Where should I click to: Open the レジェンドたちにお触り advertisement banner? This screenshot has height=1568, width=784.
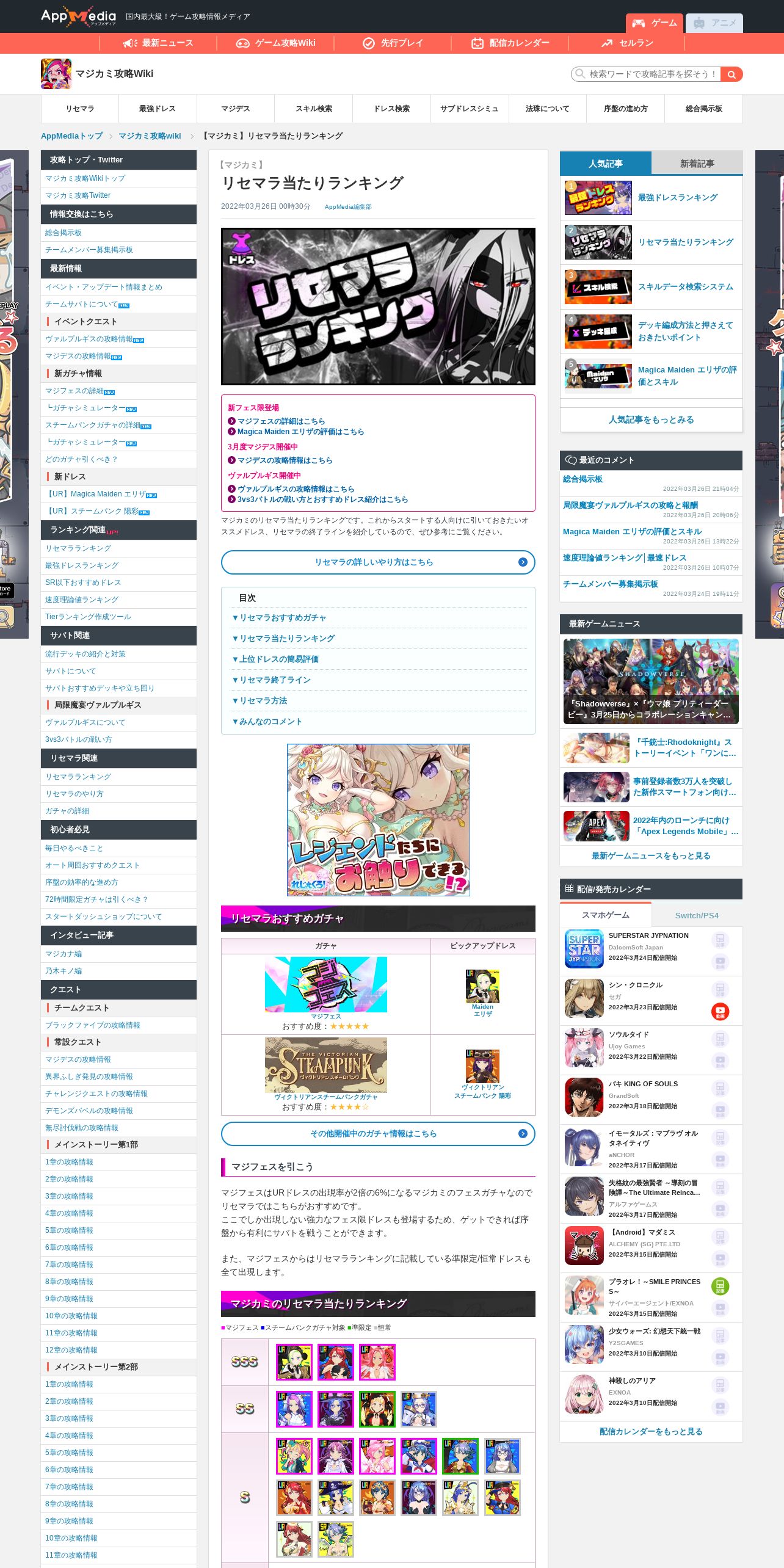(x=379, y=820)
